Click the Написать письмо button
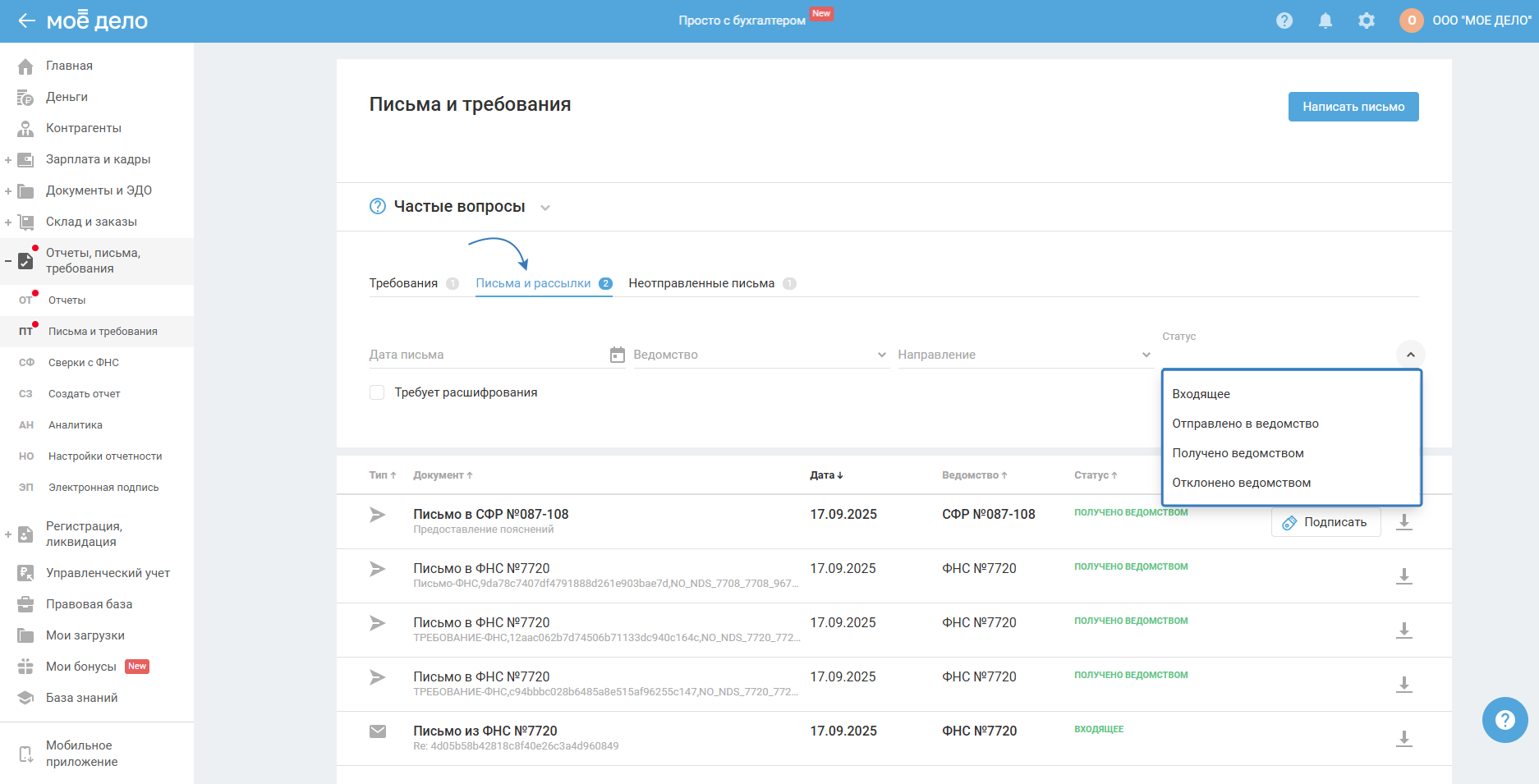 click(1353, 107)
